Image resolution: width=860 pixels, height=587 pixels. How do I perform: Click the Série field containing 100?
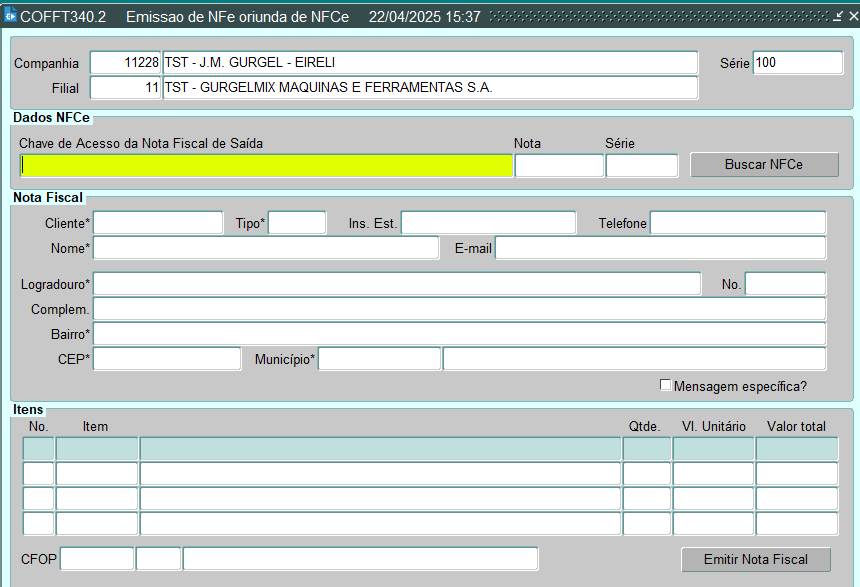pos(797,63)
